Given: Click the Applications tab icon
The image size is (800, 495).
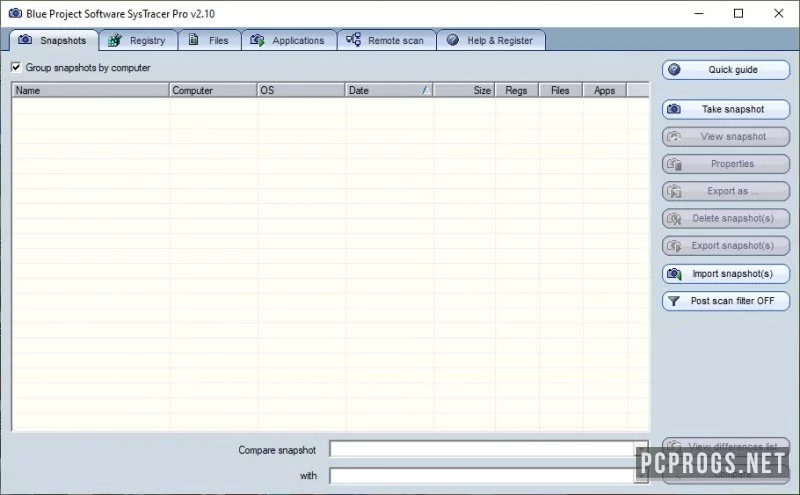Looking at the screenshot, I should (257, 40).
